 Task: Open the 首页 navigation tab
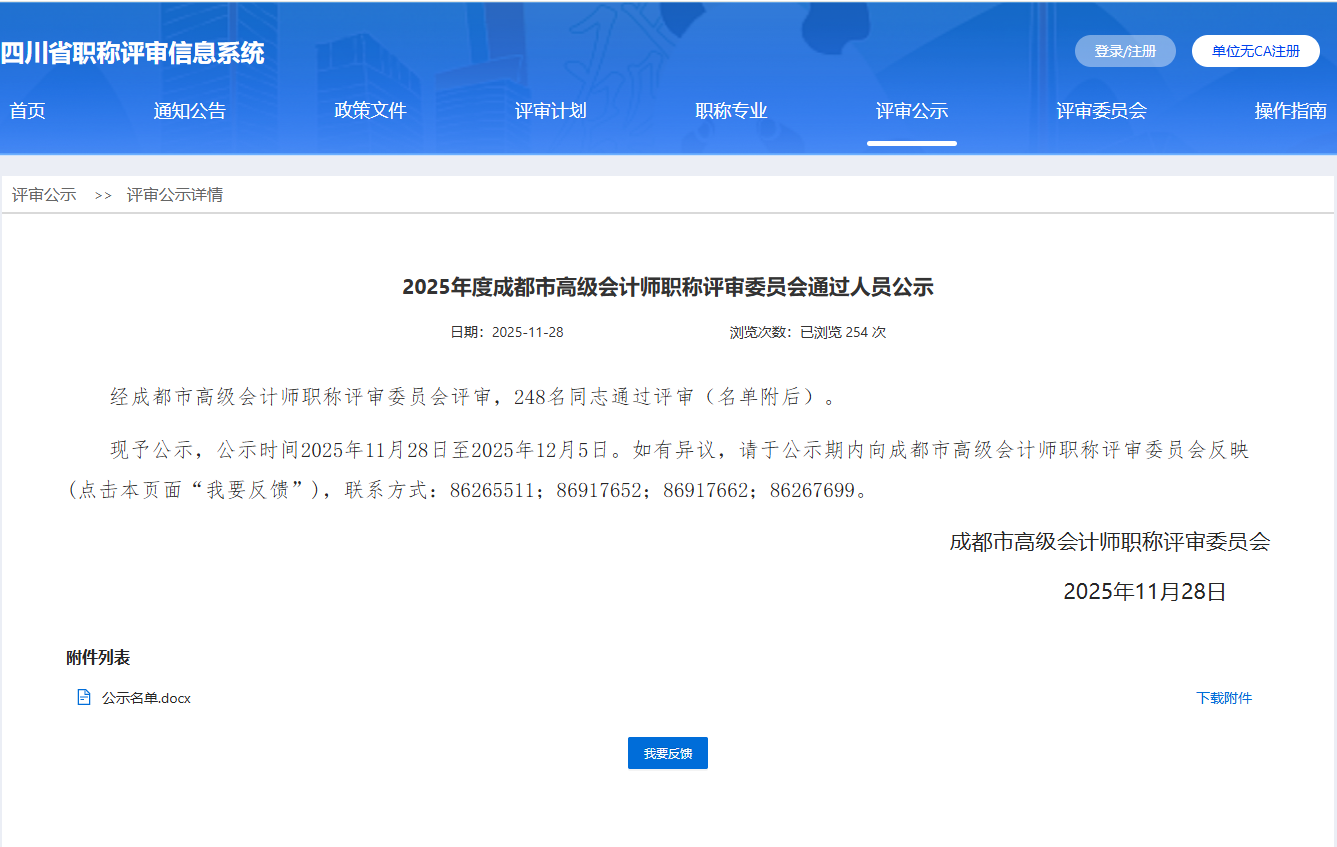point(27,111)
